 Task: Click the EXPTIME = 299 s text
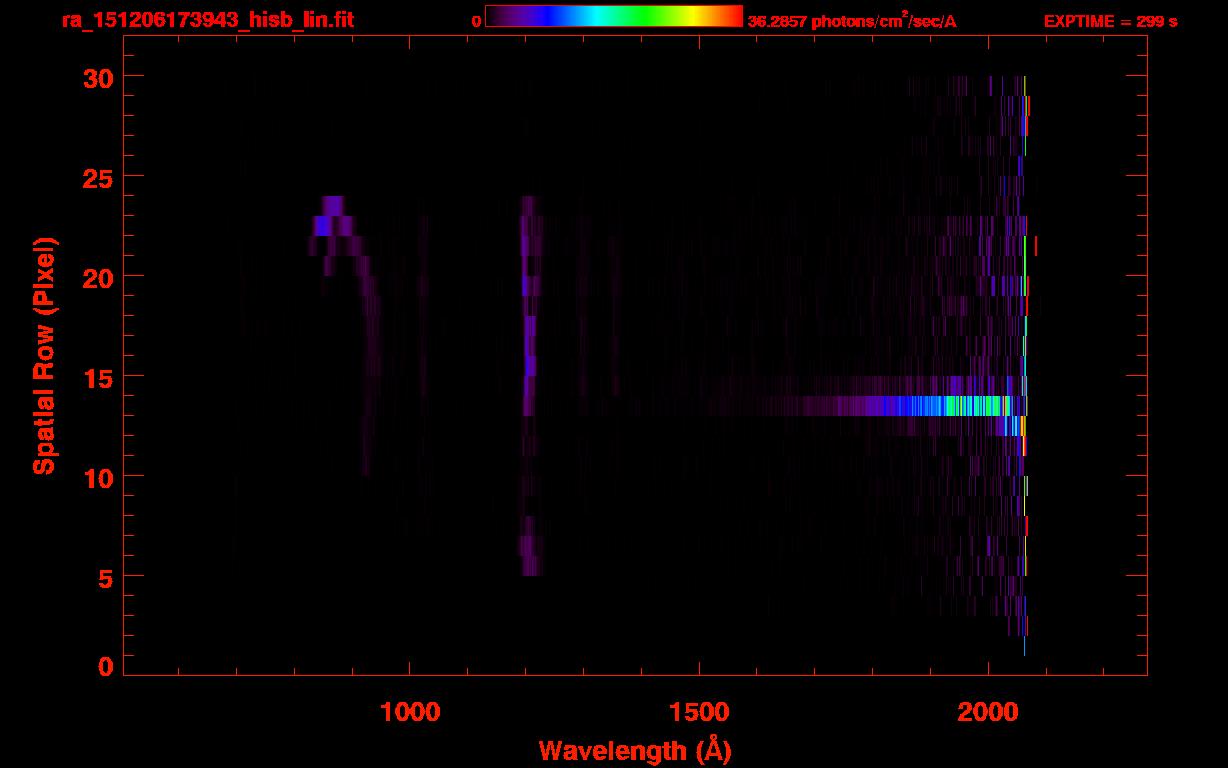pos(1110,21)
